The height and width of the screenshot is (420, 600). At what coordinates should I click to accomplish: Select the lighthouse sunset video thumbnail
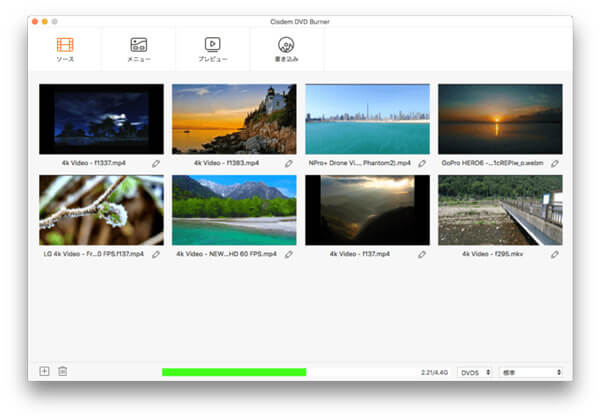[x=234, y=118]
